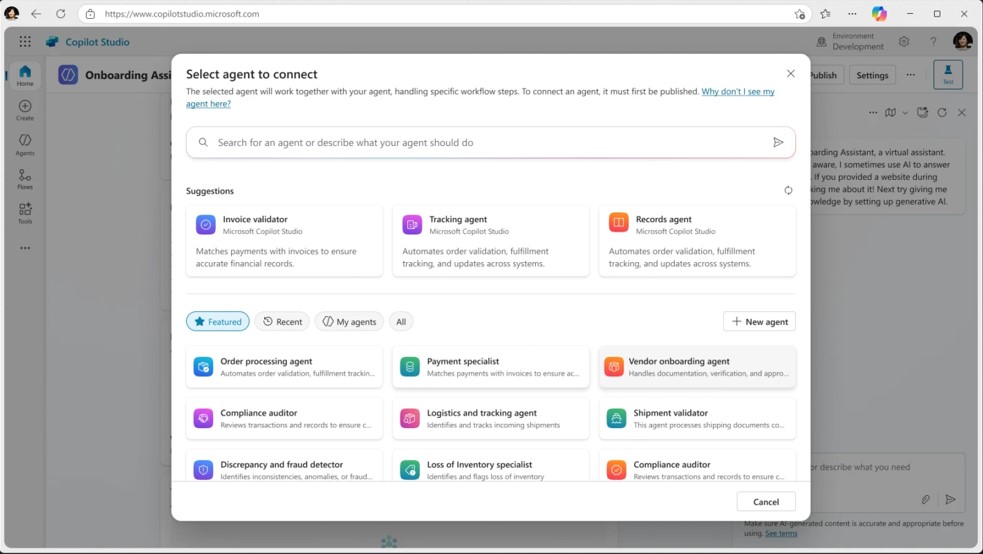Send the test chat message
The image size is (983, 554).
(x=950, y=499)
